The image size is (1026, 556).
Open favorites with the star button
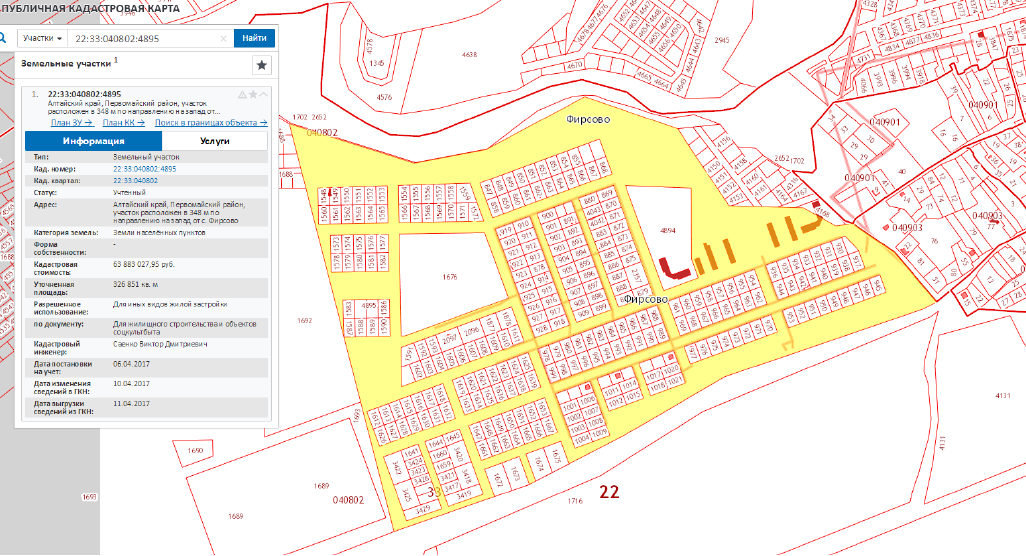pos(262,65)
